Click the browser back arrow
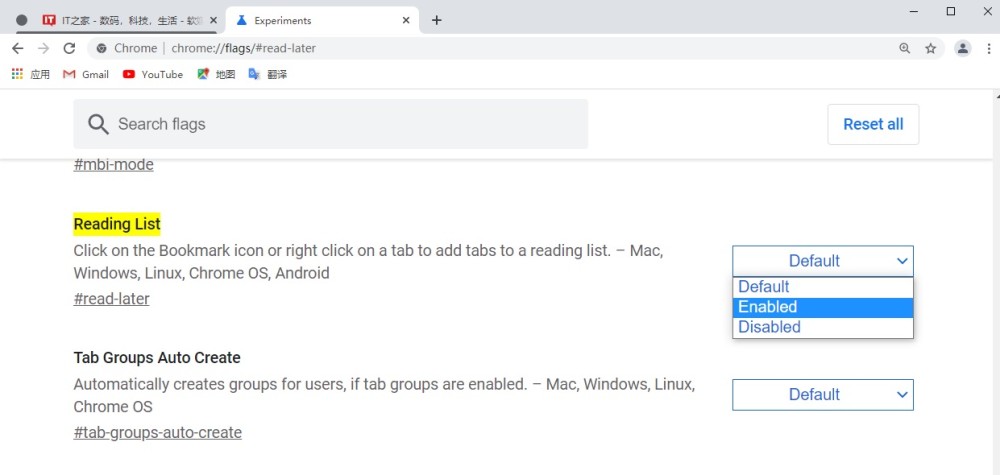1000x475 pixels. [18, 48]
